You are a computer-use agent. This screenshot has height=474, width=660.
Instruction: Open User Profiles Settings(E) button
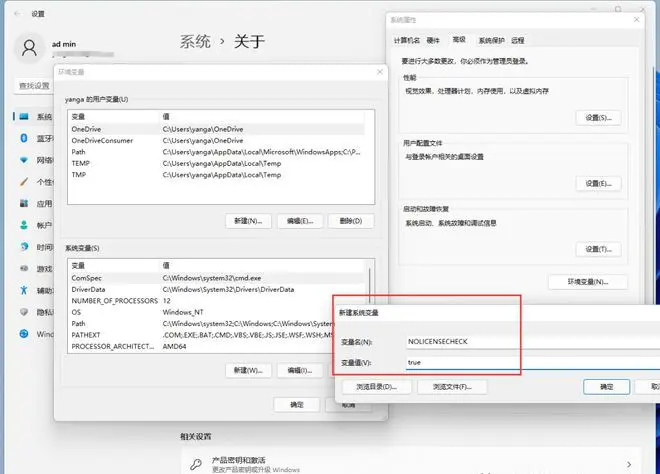[x=598, y=184]
